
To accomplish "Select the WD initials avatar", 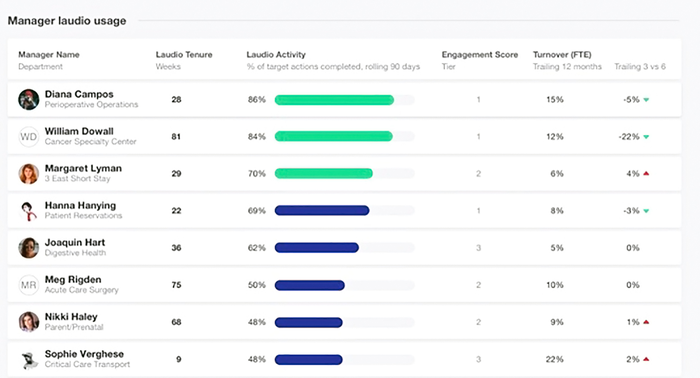I will coord(29,137).
